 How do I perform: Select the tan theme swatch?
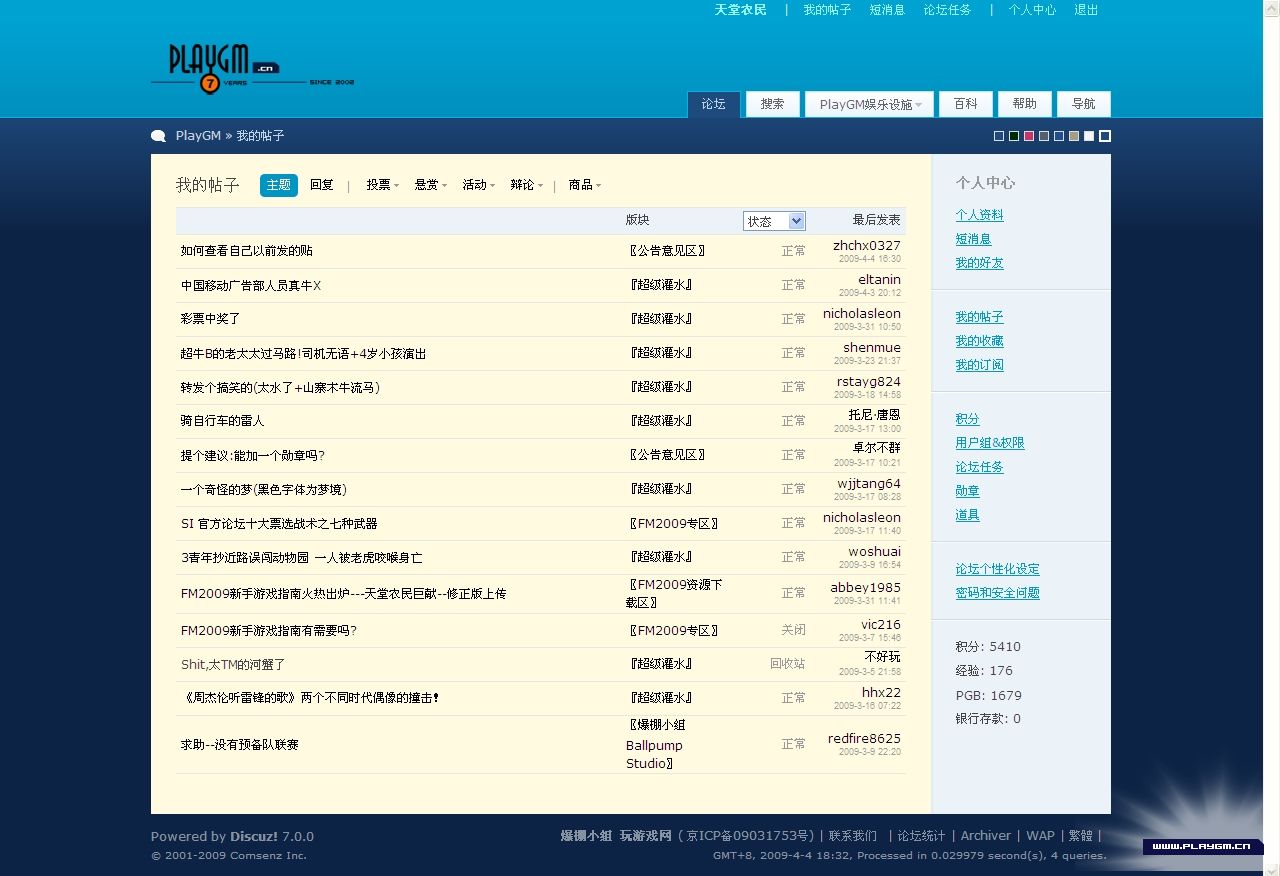click(1074, 136)
